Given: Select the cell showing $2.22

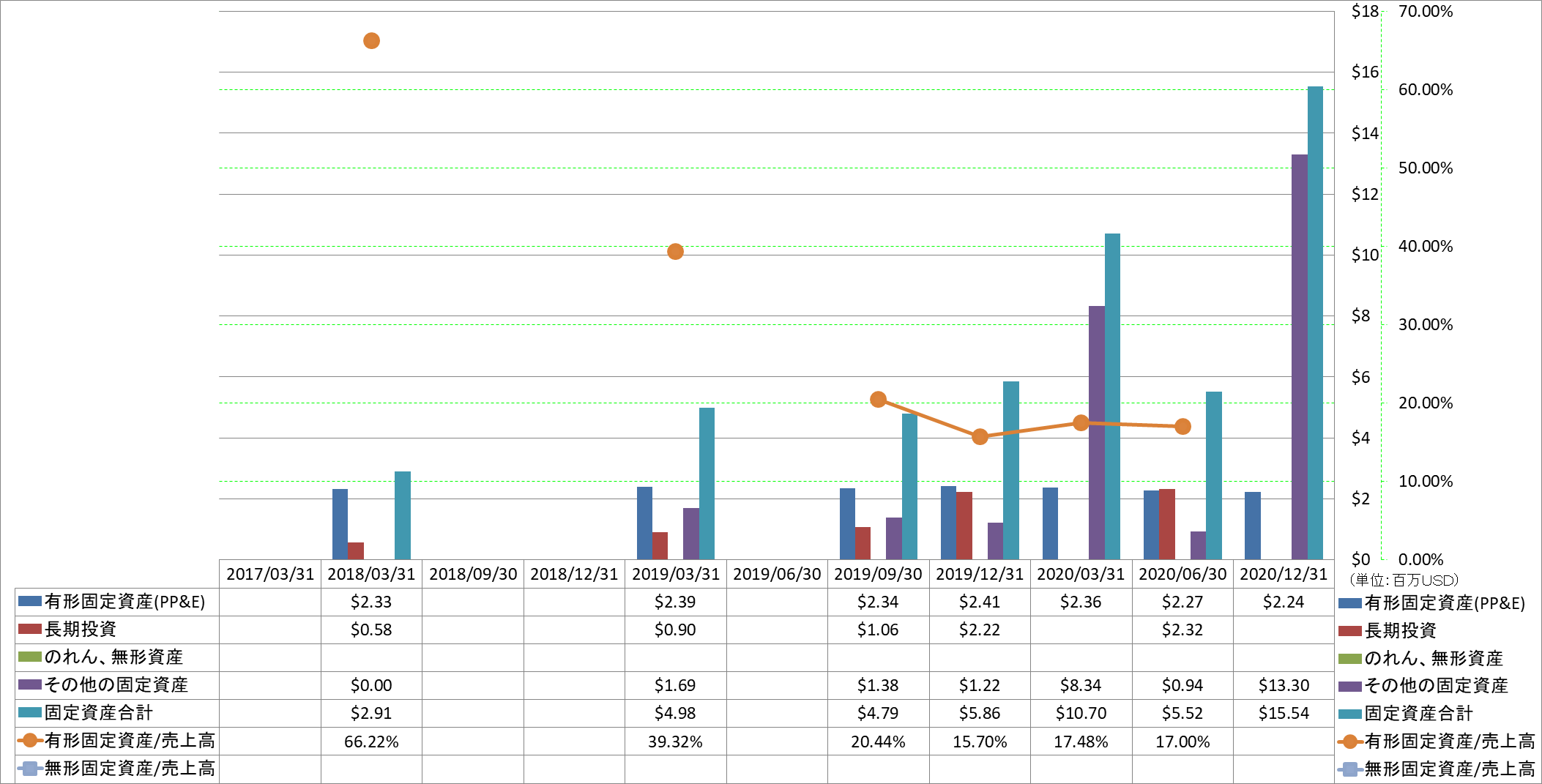Looking at the screenshot, I should pos(980,630).
